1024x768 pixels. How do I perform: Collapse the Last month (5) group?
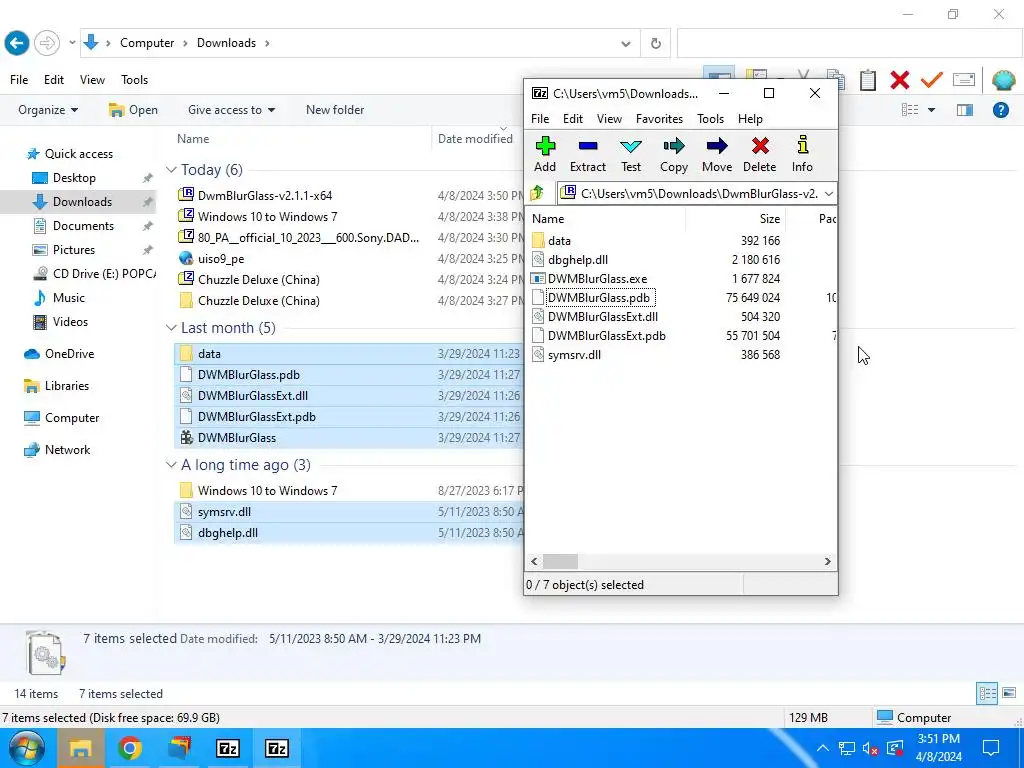pos(171,328)
